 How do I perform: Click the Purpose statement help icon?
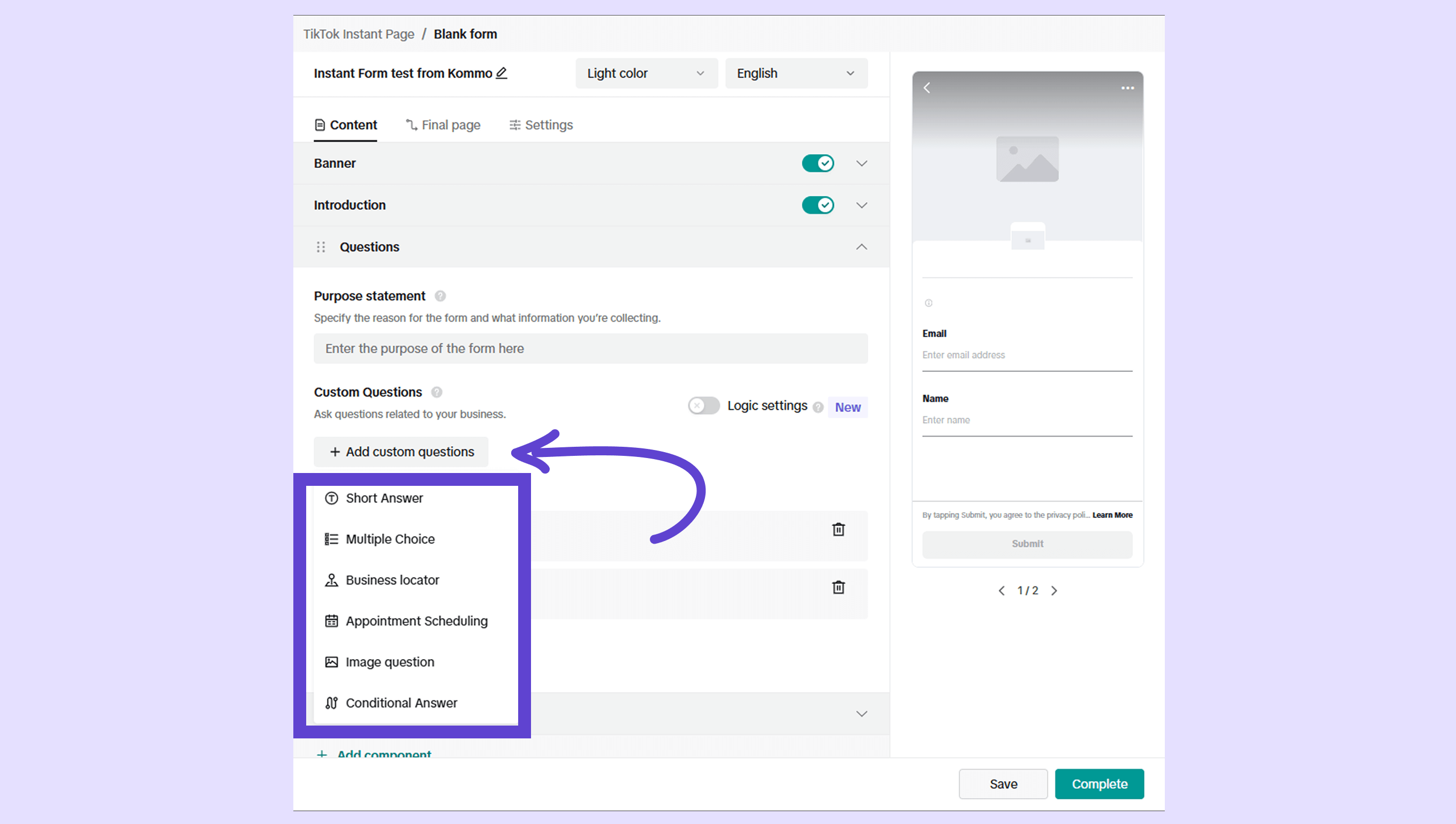(440, 296)
